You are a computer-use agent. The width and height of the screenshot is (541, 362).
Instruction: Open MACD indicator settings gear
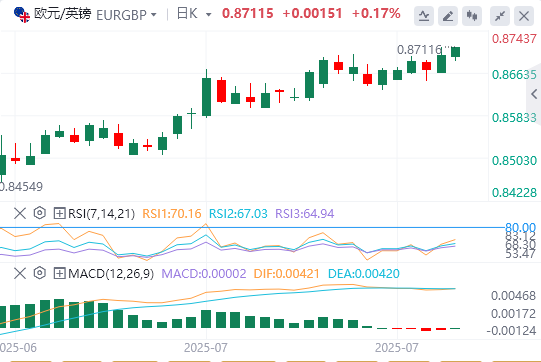40,273
